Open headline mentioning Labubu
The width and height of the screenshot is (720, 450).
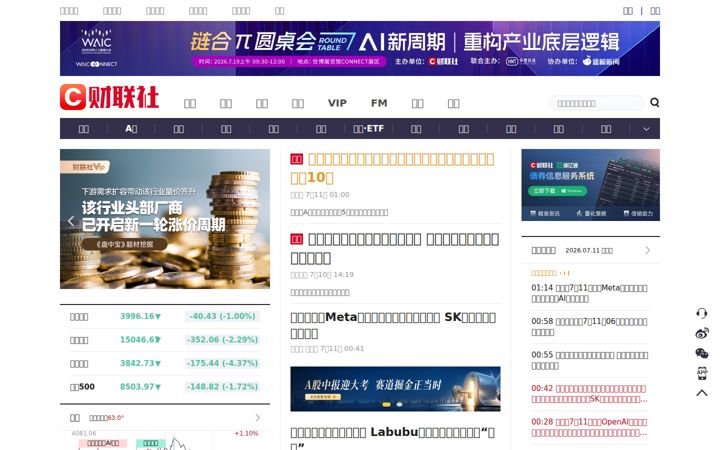click(x=393, y=438)
